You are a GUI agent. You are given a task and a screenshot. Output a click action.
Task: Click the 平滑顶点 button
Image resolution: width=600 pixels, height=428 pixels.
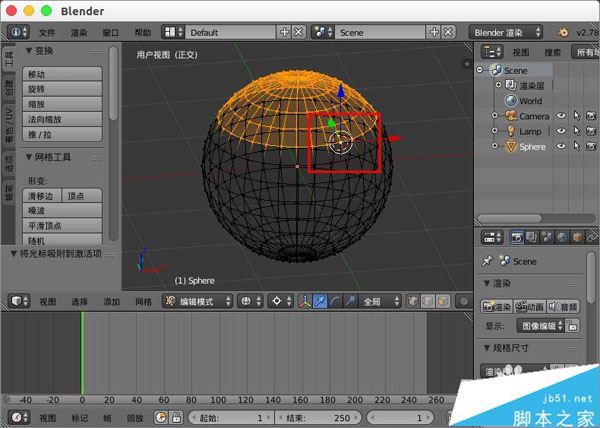tap(62, 226)
